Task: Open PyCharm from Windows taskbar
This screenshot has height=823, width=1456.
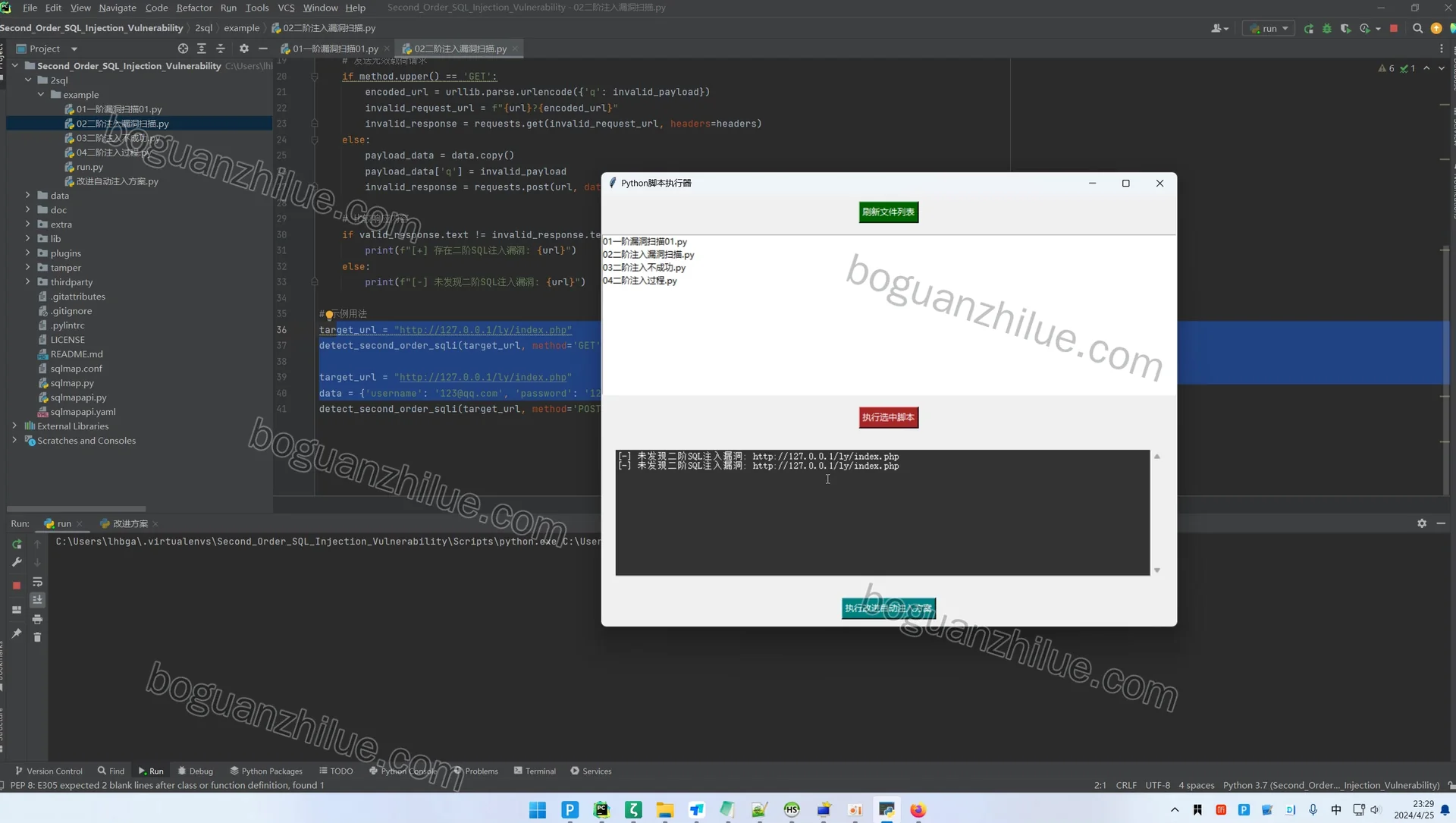Action: [x=601, y=810]
